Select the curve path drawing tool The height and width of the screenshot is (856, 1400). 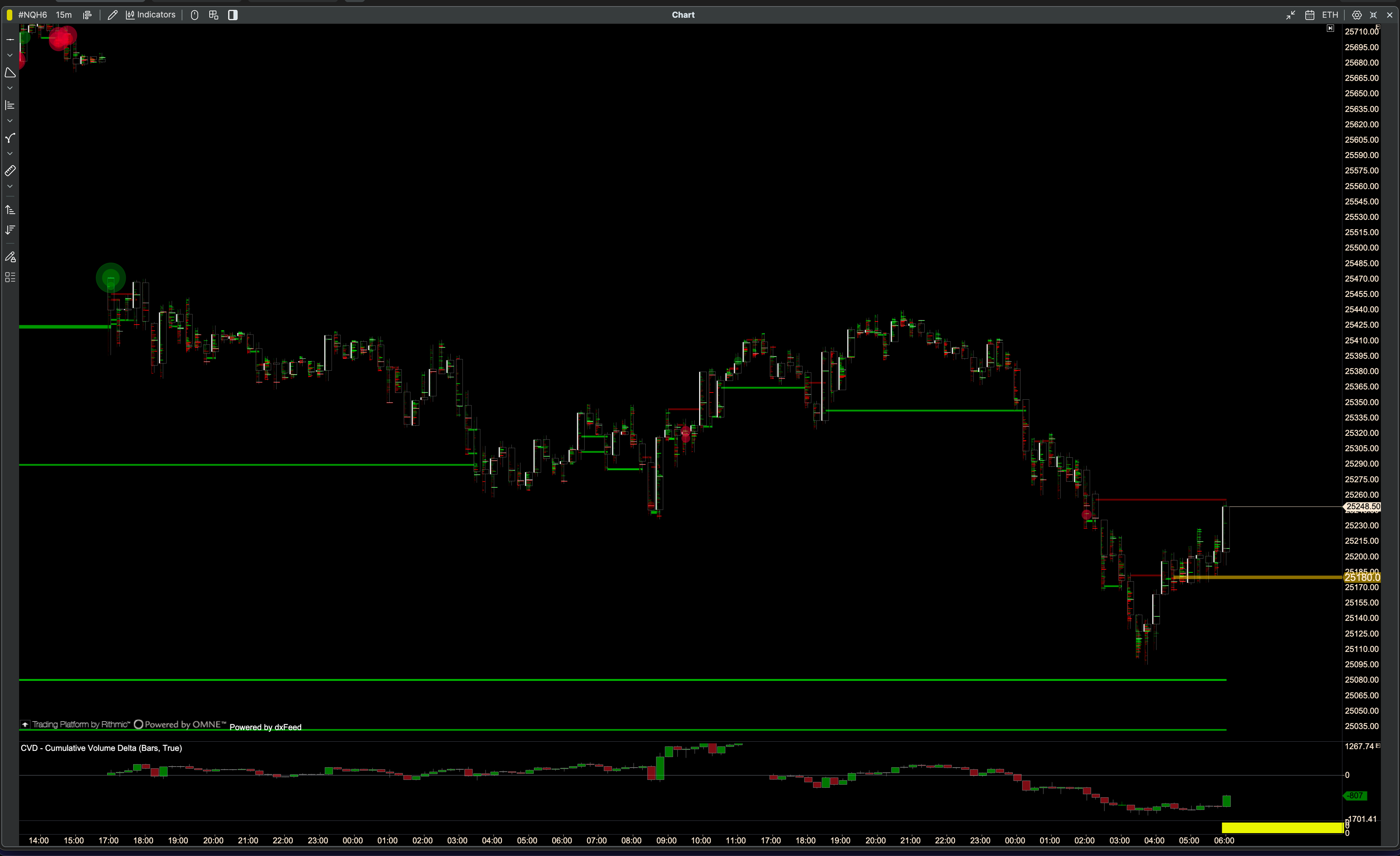[10, 138]
